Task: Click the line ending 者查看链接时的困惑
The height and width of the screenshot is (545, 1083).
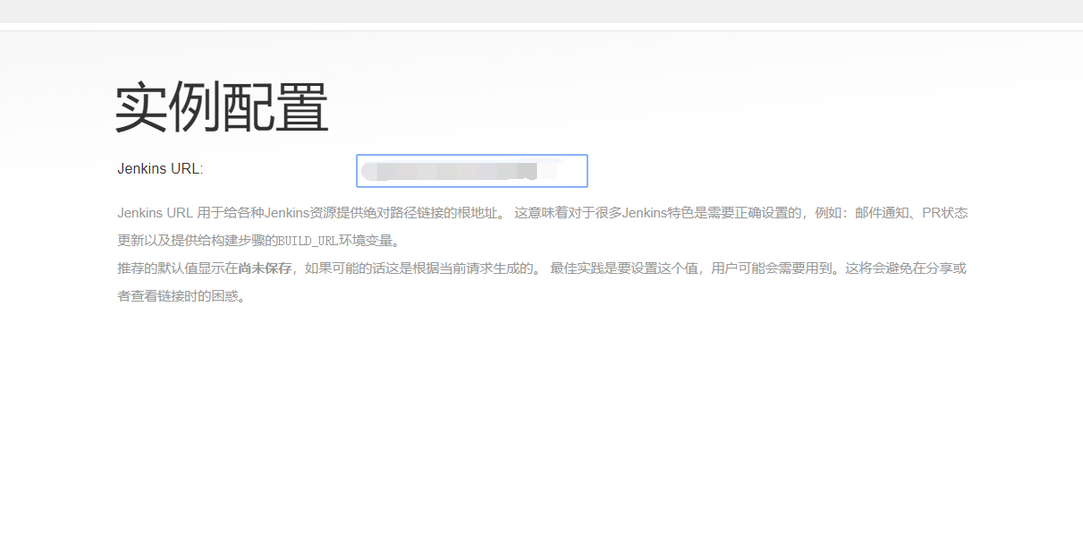Action: click(x=182, y=296)
